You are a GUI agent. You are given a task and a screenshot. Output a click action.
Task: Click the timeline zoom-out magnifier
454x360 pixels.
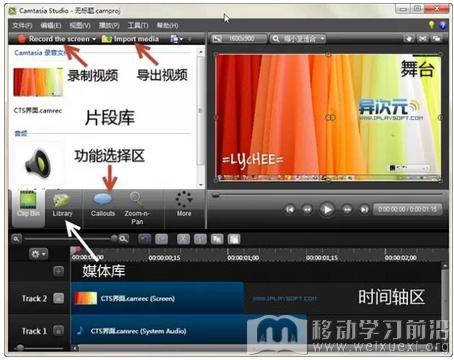pos(16,238)
